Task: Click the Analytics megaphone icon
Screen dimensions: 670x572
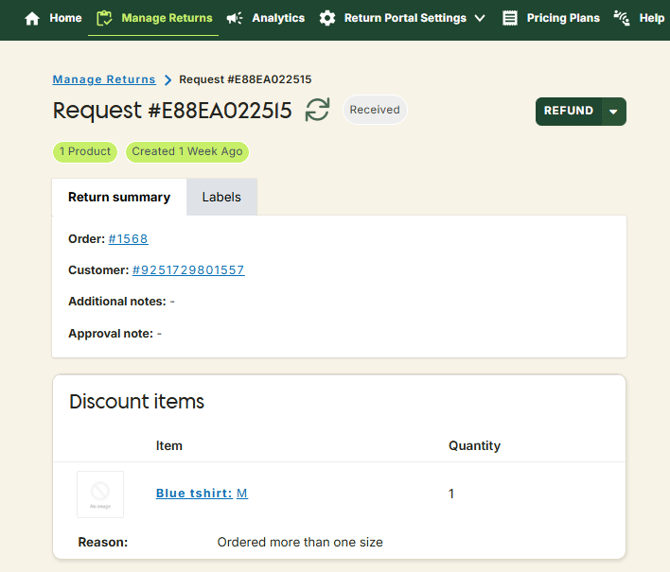Action: [x=235, y=18]
